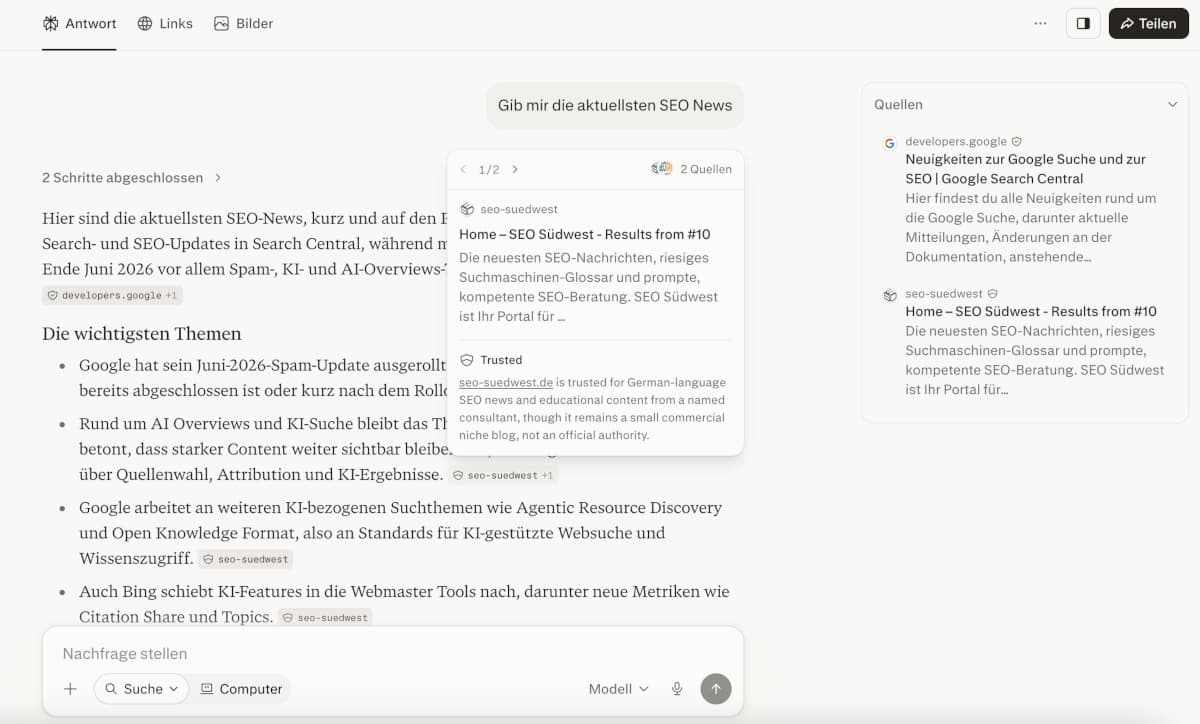Click developers.google +1 citation chip
The width and height of the screenshot is (1200, 724).
point(112,296)
